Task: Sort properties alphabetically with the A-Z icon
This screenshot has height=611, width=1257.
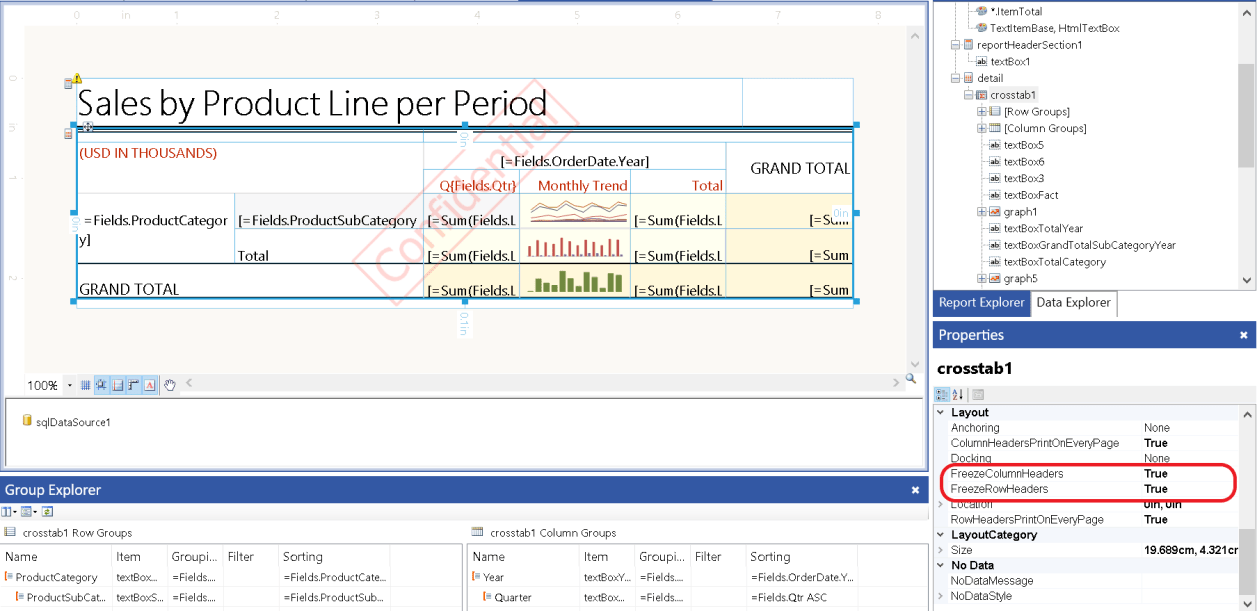Action: [x=957, y=395]
